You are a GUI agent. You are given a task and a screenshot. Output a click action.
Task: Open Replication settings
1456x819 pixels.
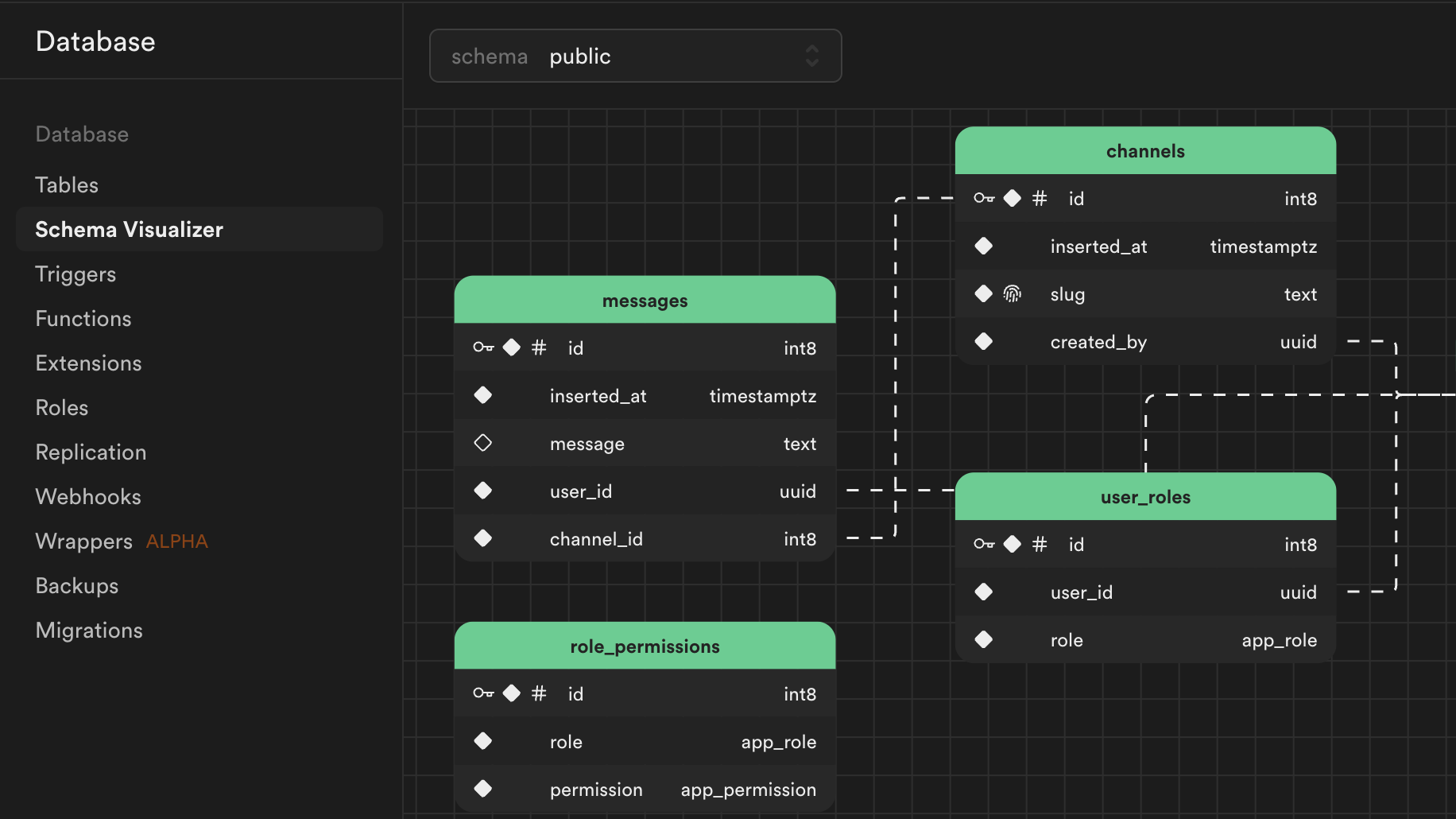point(91,452)
